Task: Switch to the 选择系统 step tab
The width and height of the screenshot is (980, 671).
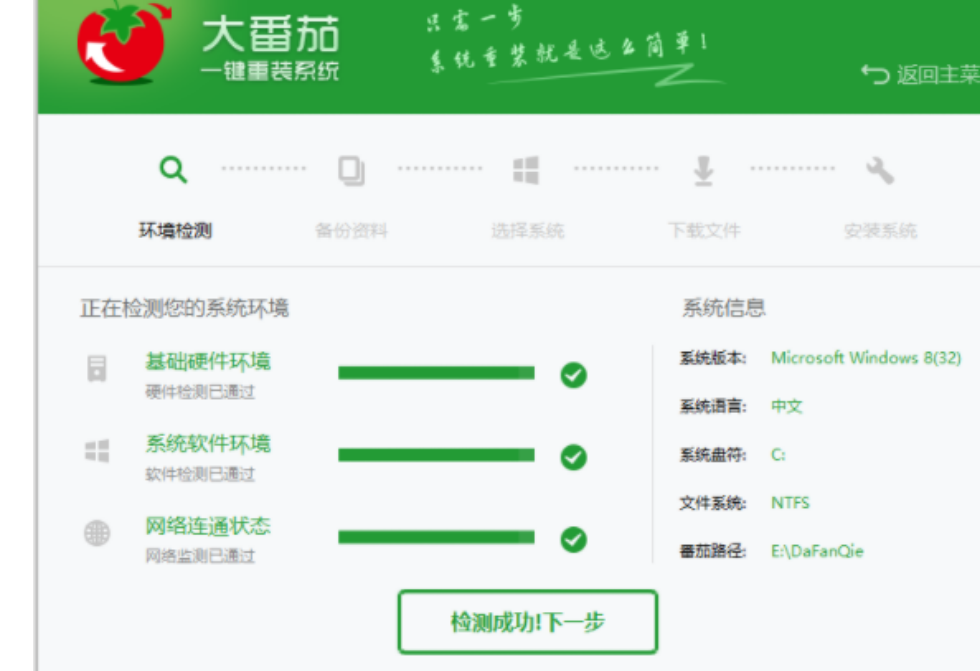Action: (526, 228)
